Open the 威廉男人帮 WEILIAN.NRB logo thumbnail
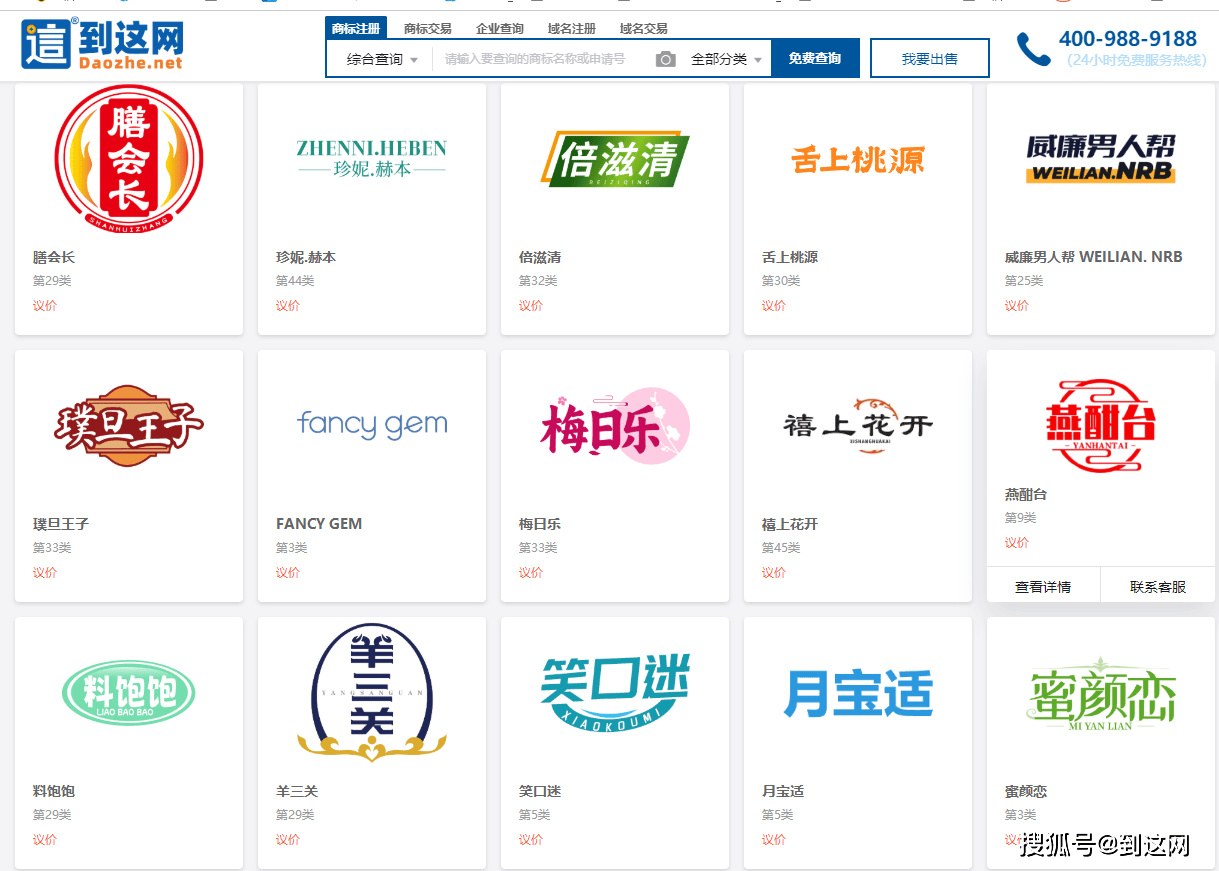Image resolution: width=1219 pixels, height=871 pixels. coord(1101,159)
